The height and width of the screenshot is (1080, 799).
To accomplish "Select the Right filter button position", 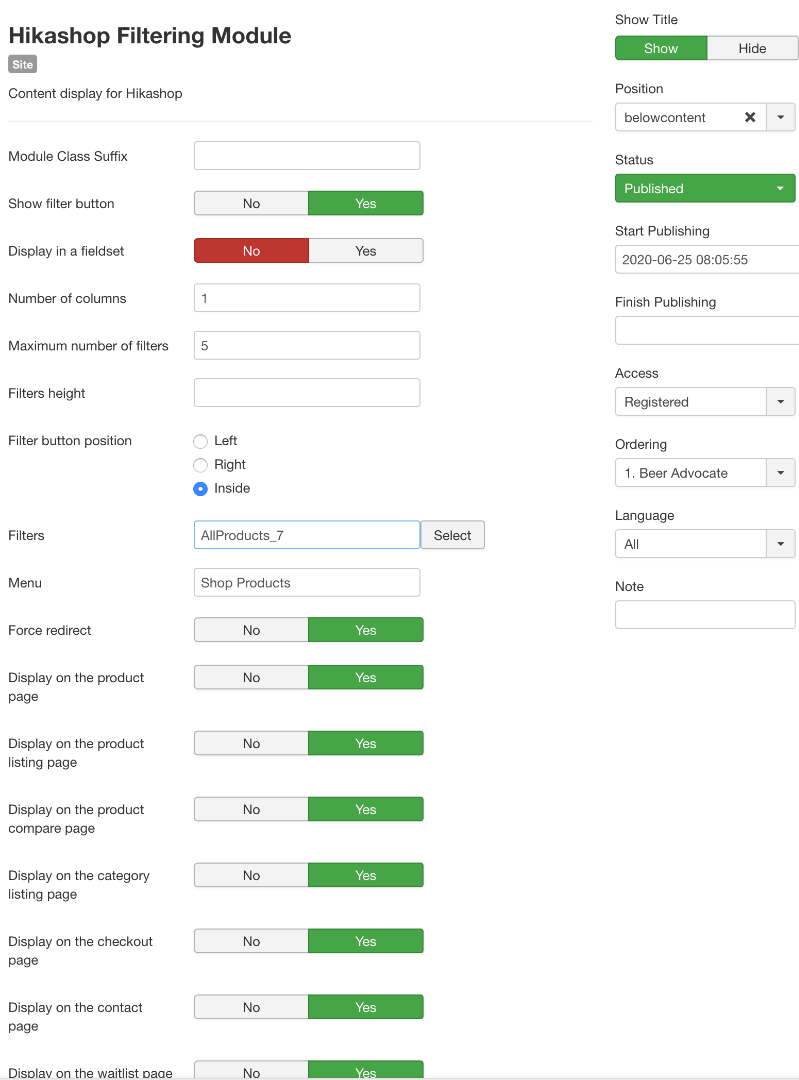I will pyautogui.click(x=201, y=465).
